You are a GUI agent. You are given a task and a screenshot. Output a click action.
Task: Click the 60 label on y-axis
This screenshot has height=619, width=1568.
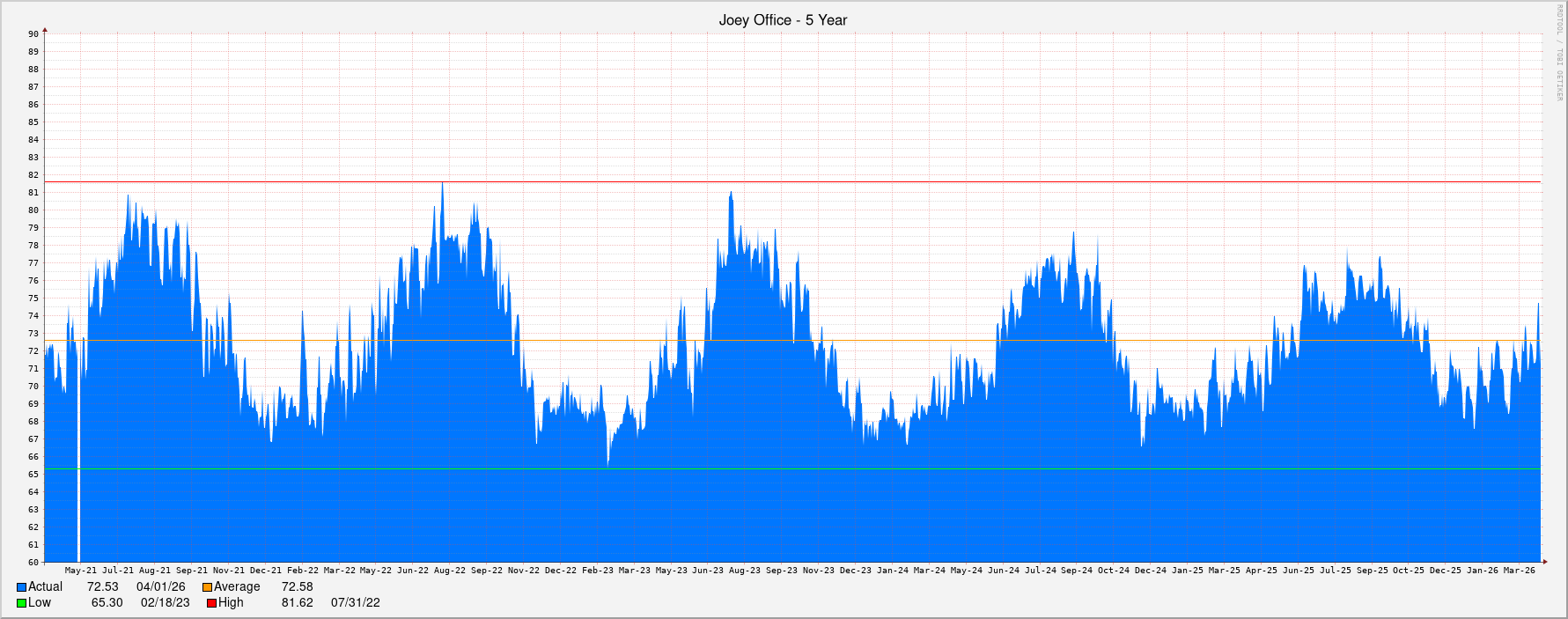[x=33, y=563]
